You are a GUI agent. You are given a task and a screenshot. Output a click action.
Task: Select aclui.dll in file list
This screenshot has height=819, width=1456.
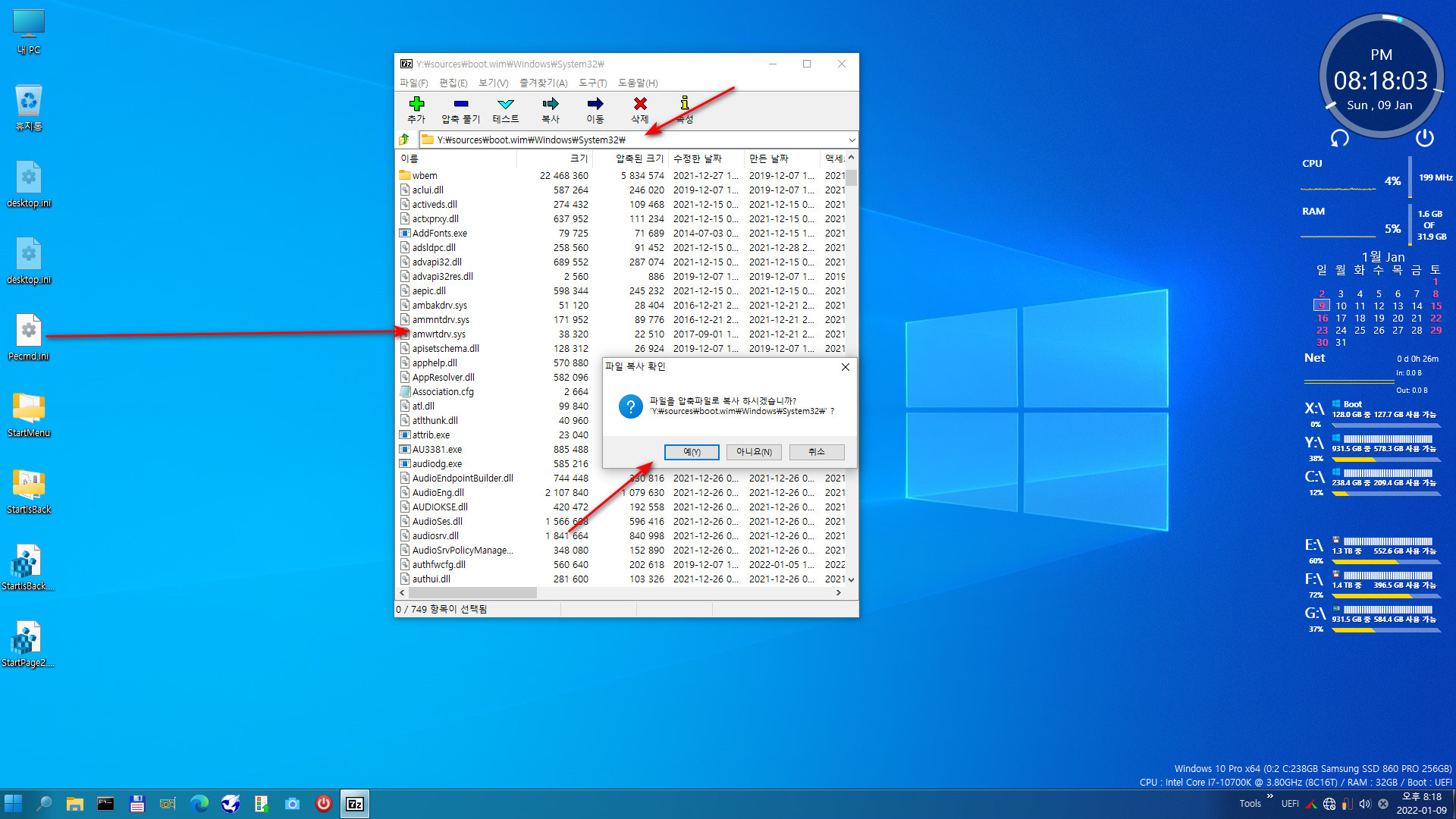click(x=622, y=190)
